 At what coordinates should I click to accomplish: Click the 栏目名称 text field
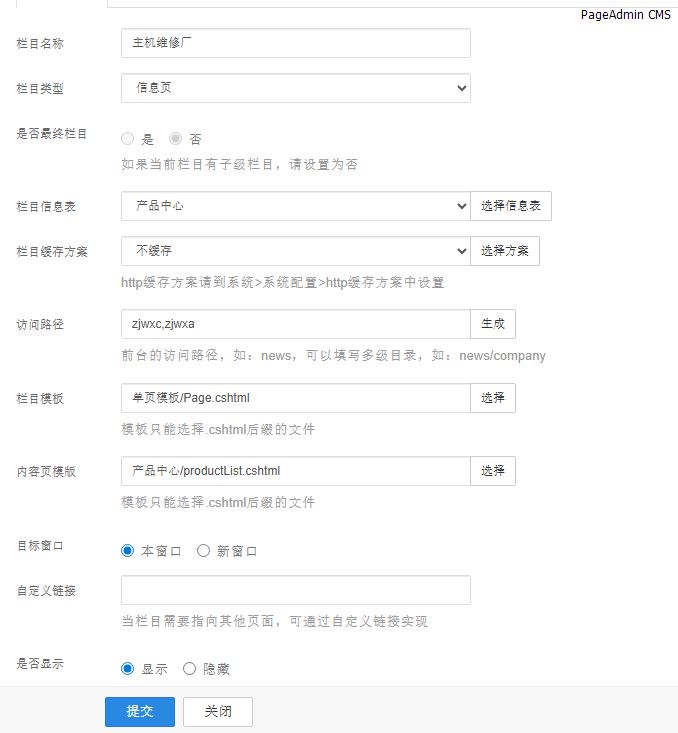point(295,43)
